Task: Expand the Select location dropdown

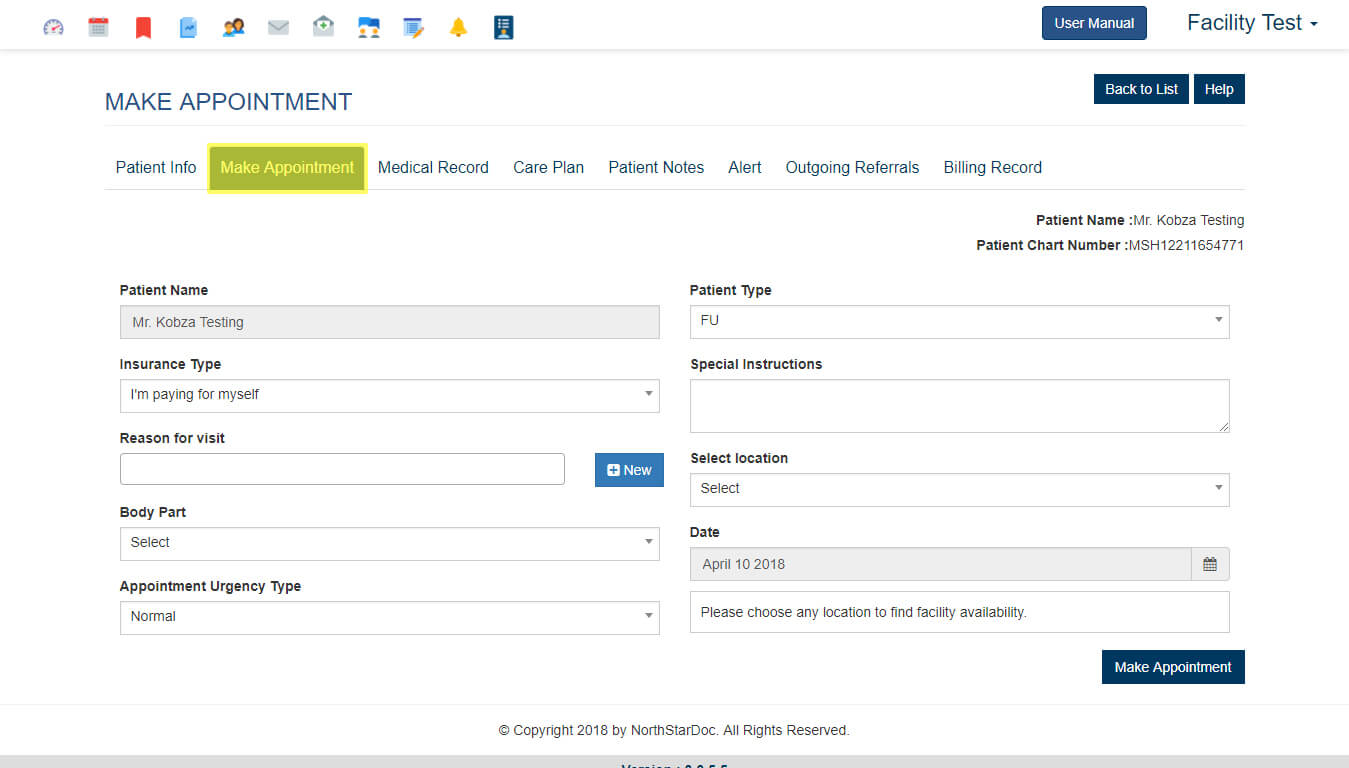Action: [x=959, y=489]
